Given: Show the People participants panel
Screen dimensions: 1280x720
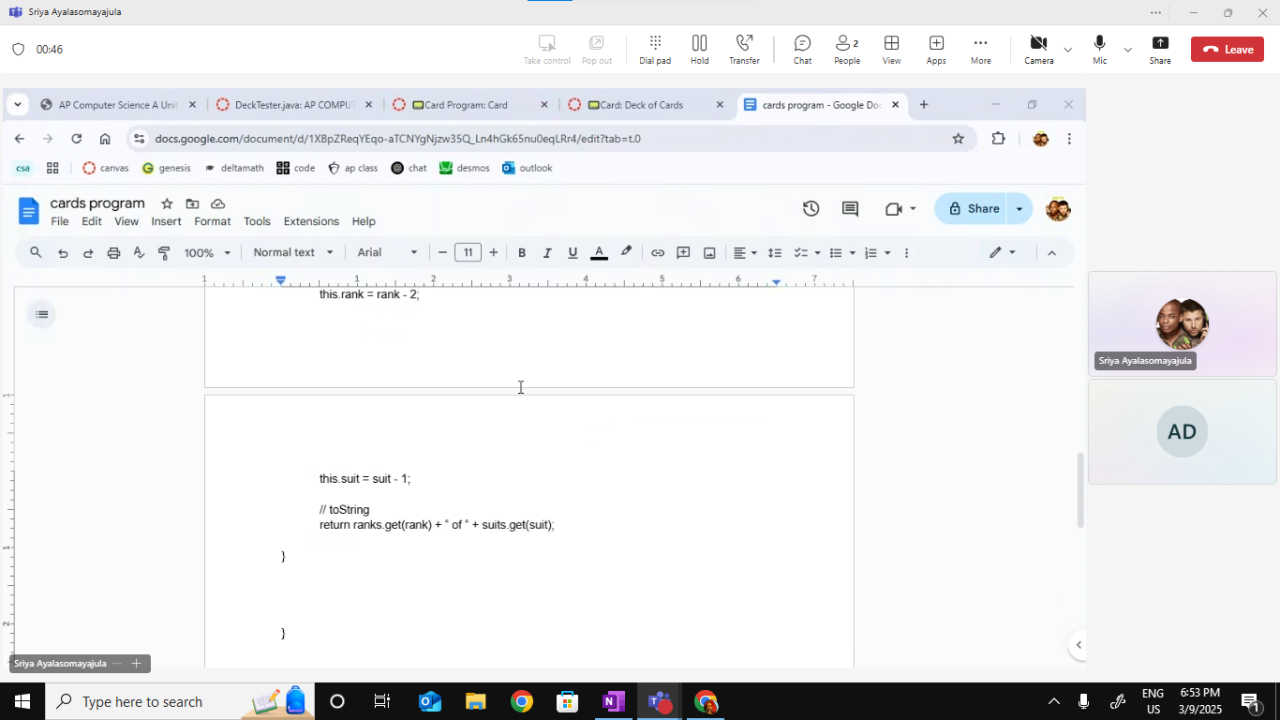Looking at the screenshot, I should [x=847, y=49].
